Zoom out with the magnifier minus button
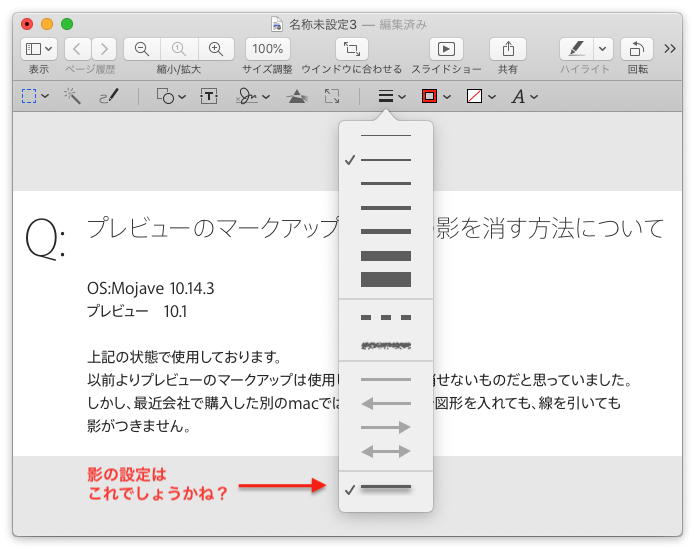This screenshot has height=549, width=695. pos(142,48)
